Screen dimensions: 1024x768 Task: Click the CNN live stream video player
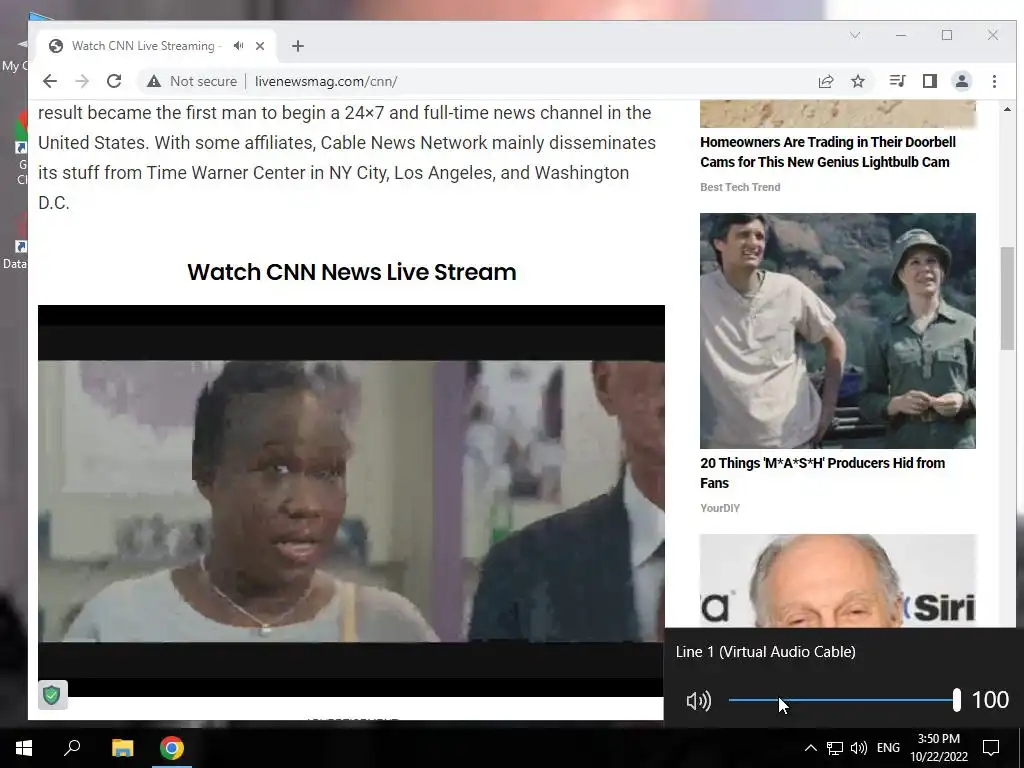[x=351, y=501]
